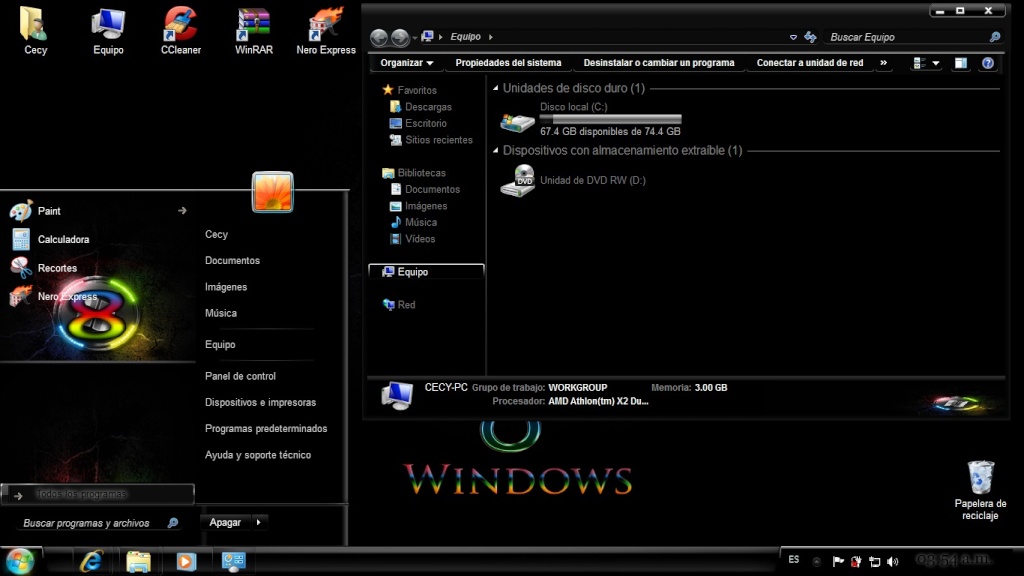1024x576 pixels.
Task: Click Propiedades del sistema
Action: 508,63
